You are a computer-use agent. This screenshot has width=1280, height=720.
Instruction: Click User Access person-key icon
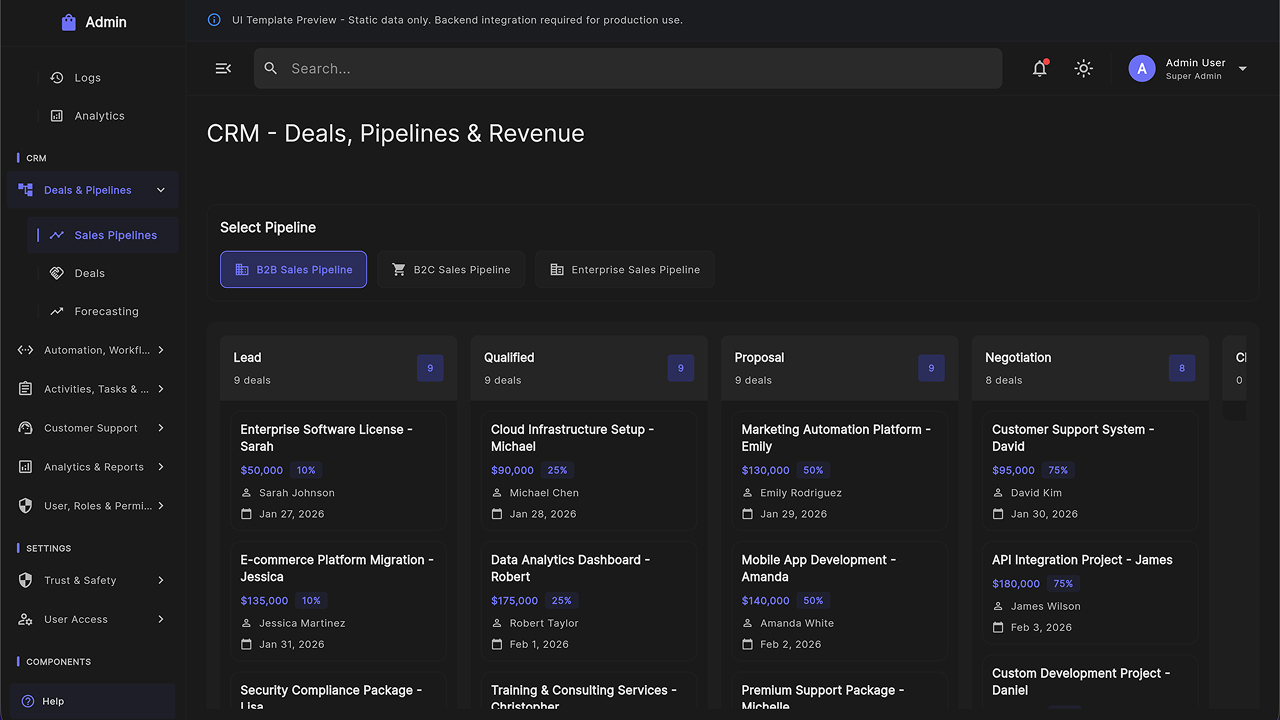coord(25,619)
